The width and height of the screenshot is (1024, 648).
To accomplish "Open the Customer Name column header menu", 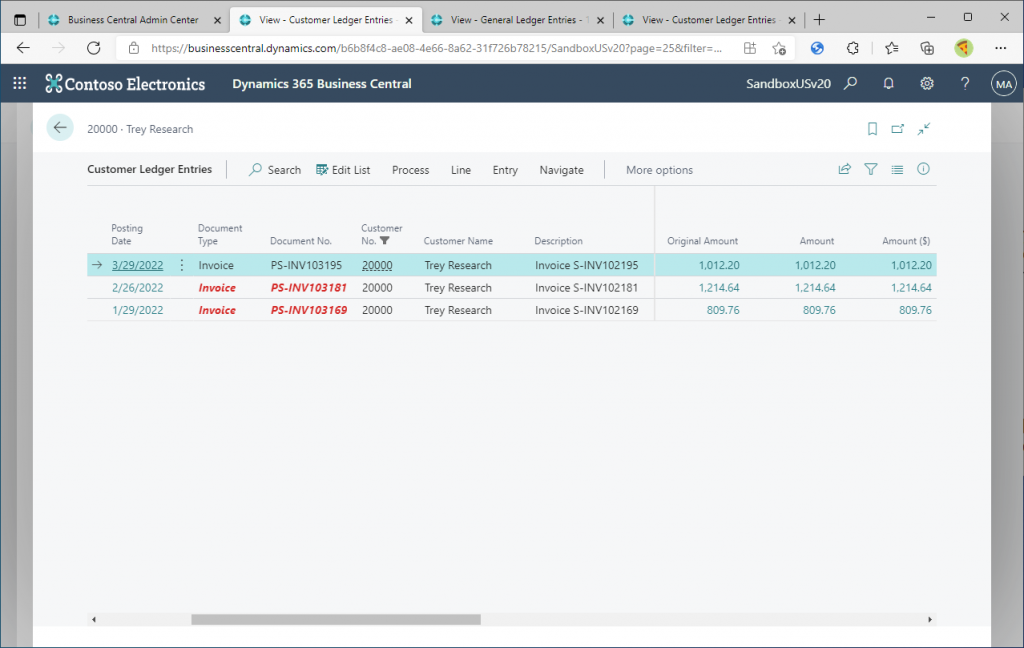I will [458, 240].
